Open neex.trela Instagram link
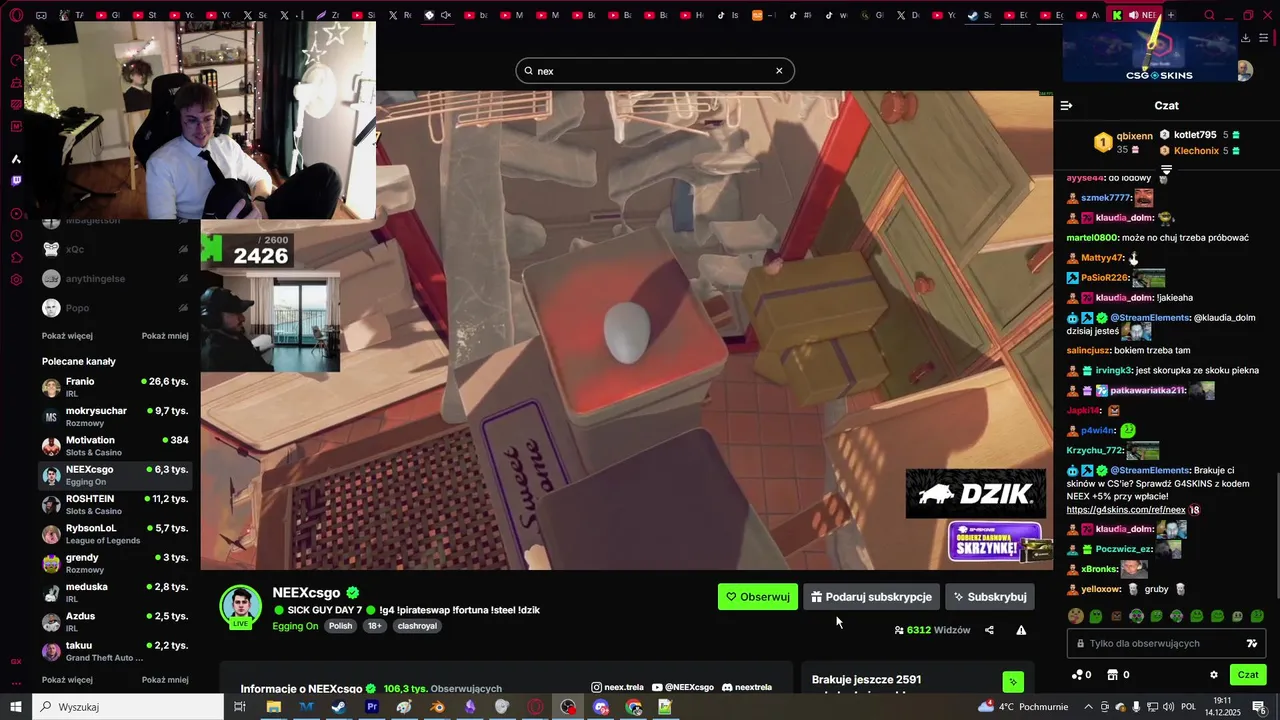The image size is (1280, 720). click(618, 688)
